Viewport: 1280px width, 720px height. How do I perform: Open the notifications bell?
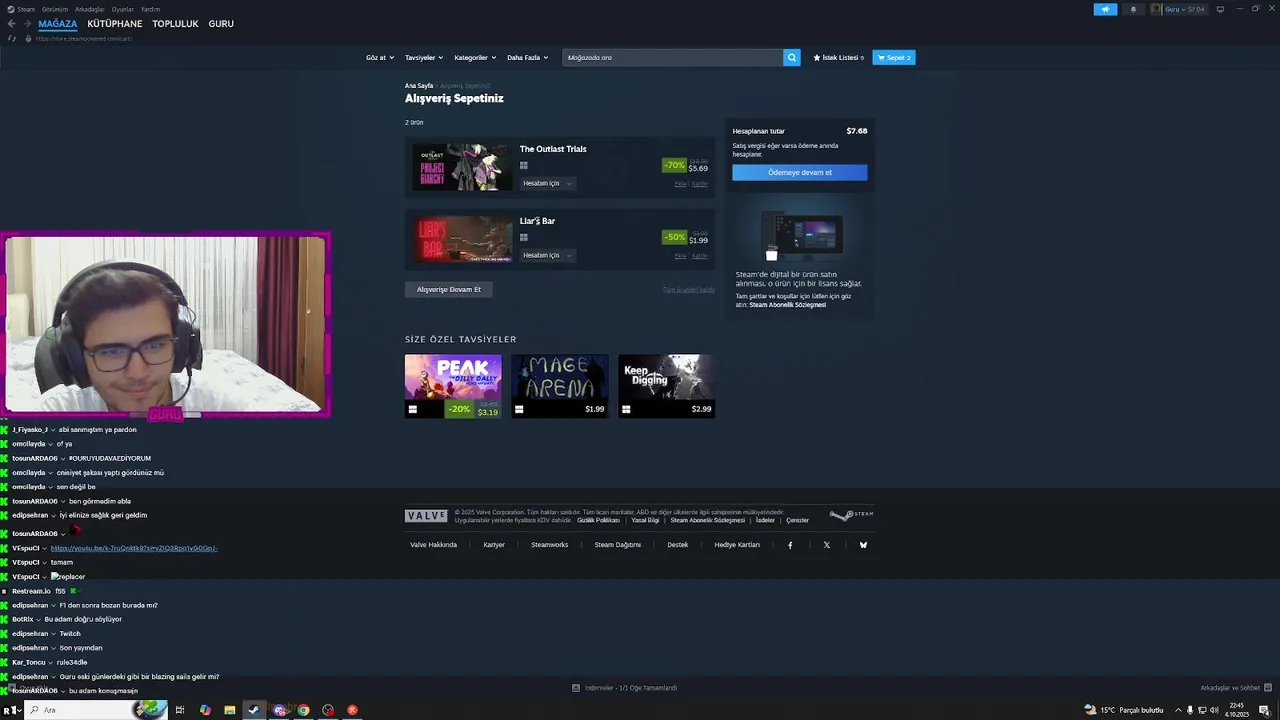(1133, 9)
